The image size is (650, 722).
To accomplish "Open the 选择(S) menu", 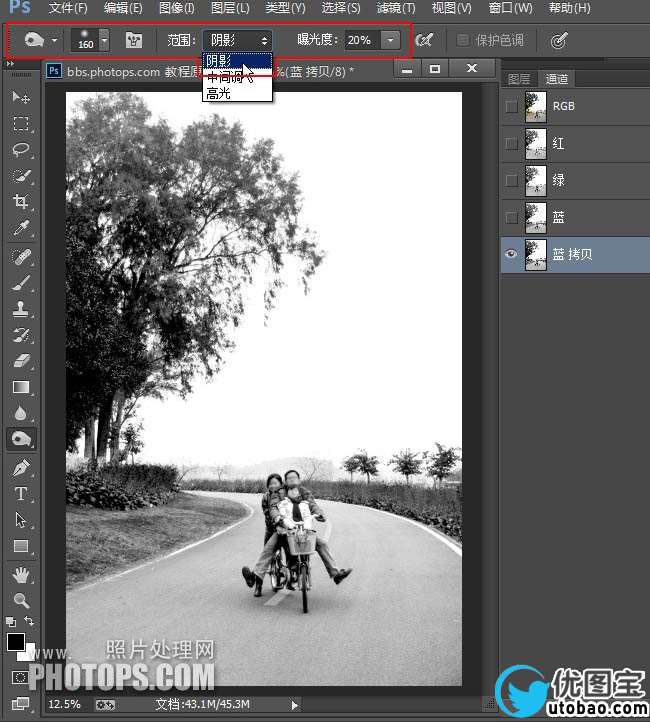I will pos(341,8).
